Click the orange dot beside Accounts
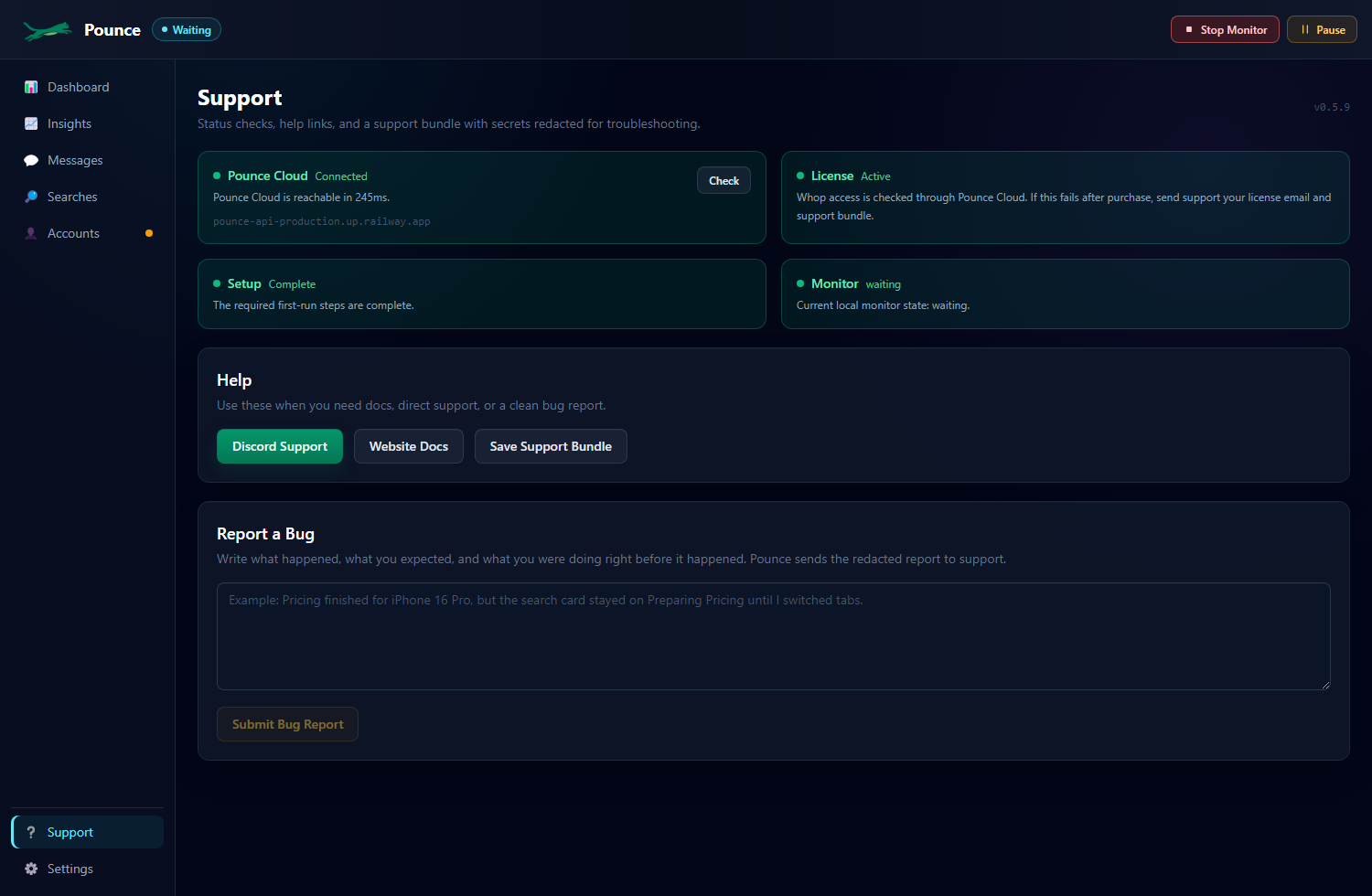 tap(149, 233)
